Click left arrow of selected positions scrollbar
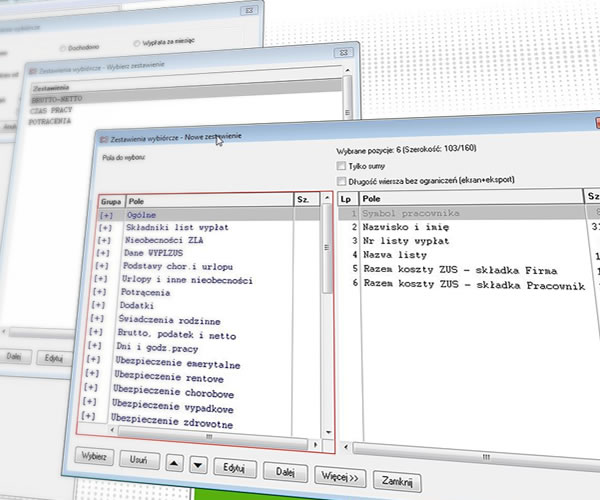Screen dimensions: 600x500 [x=346, y=446]
